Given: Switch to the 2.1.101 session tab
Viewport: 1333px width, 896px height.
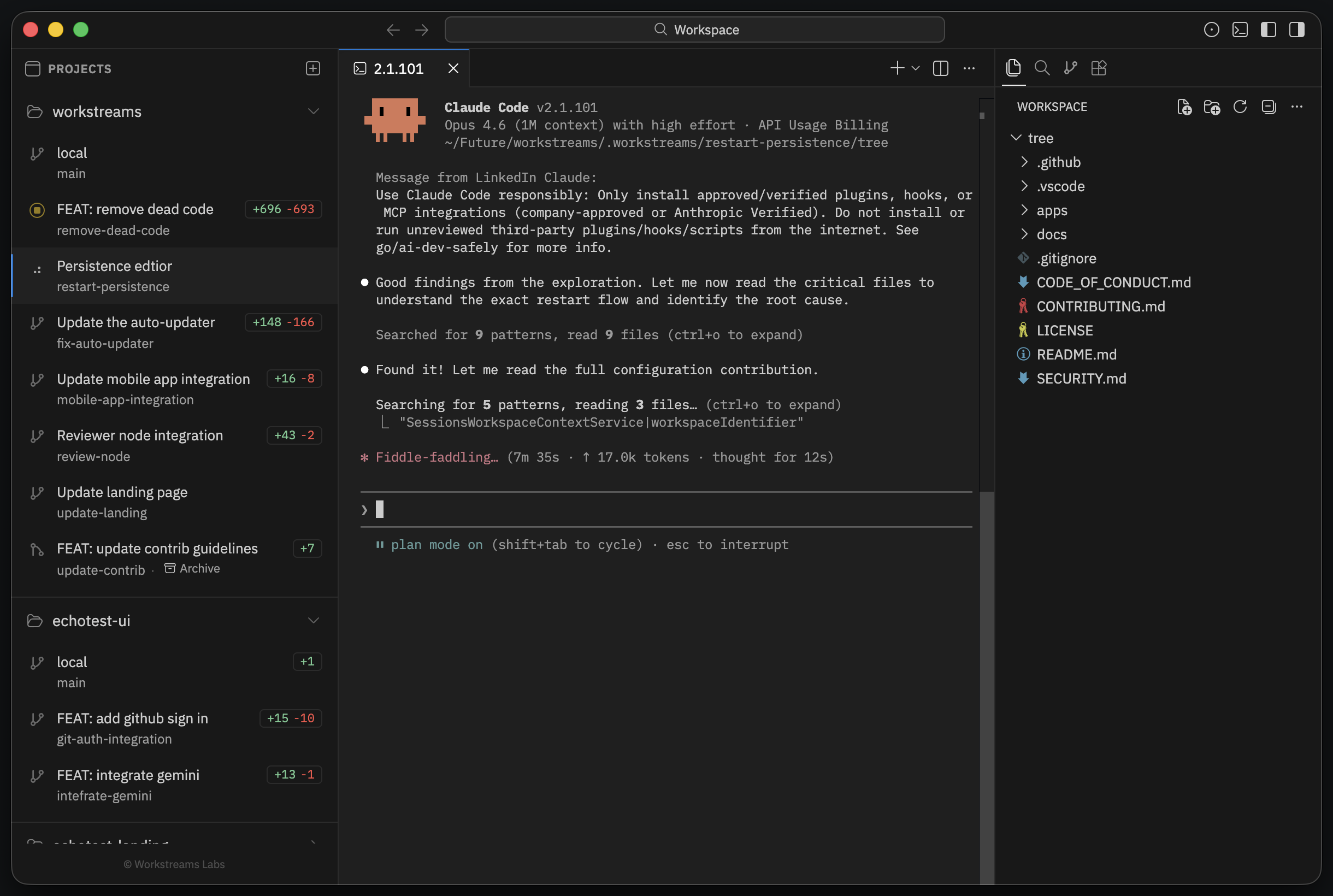Looking at the screenshot, I should click(399, 68).
